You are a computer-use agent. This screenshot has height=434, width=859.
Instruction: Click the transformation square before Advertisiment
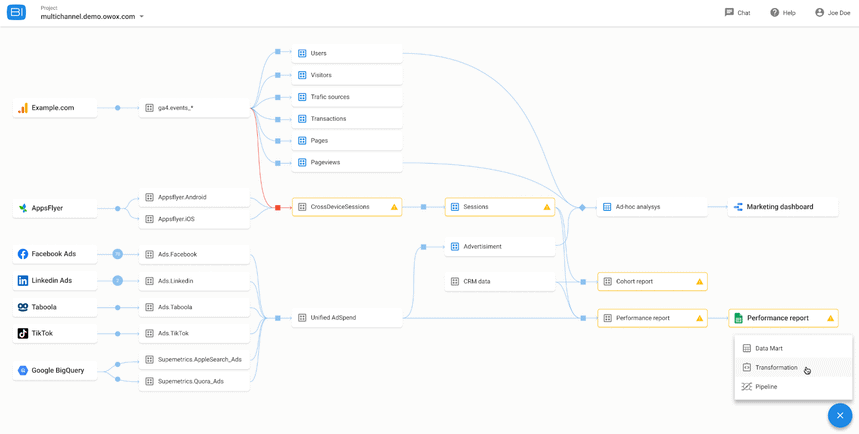point(423,247)
